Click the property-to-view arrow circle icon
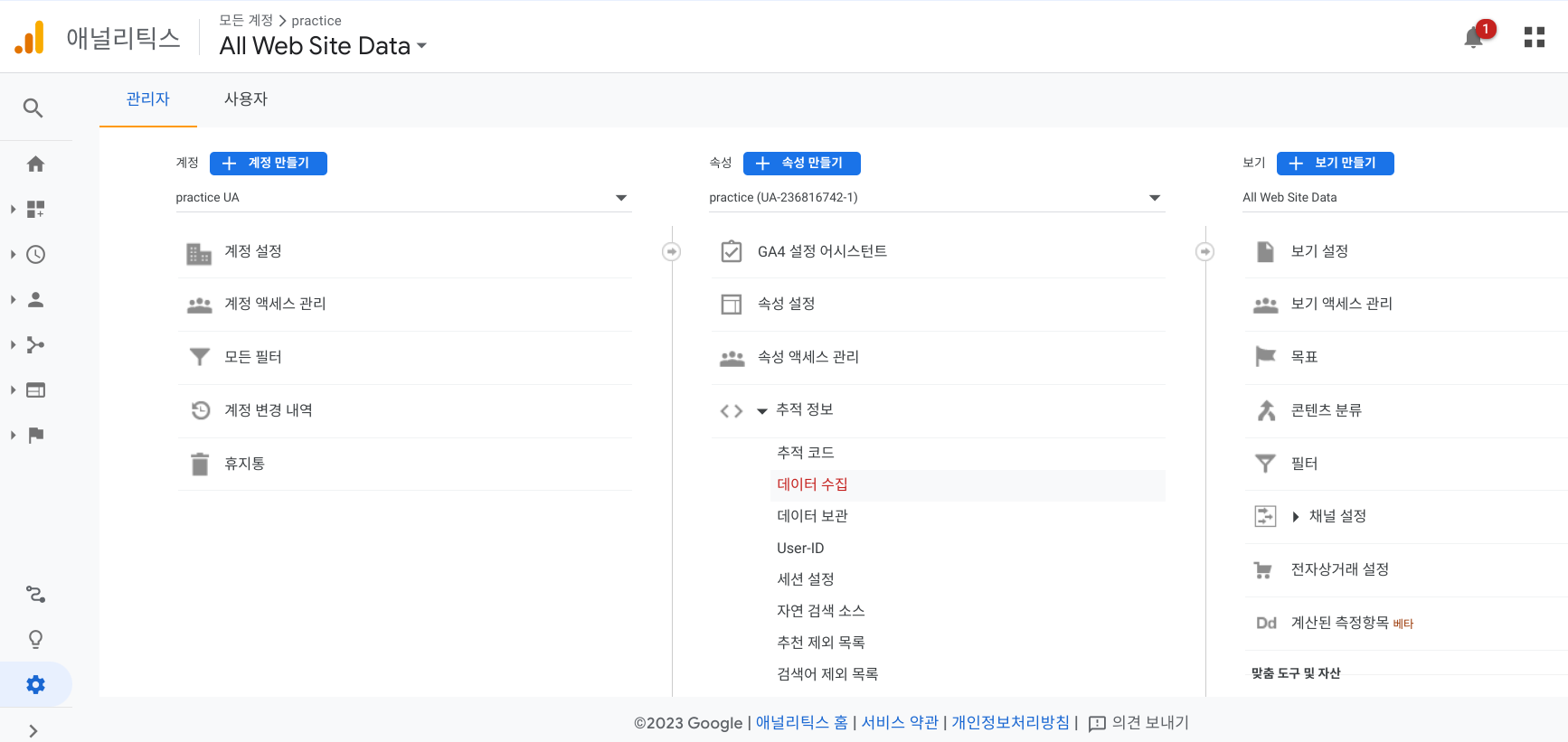This screenshot has width=1568, height=742. pos(1204,251)
